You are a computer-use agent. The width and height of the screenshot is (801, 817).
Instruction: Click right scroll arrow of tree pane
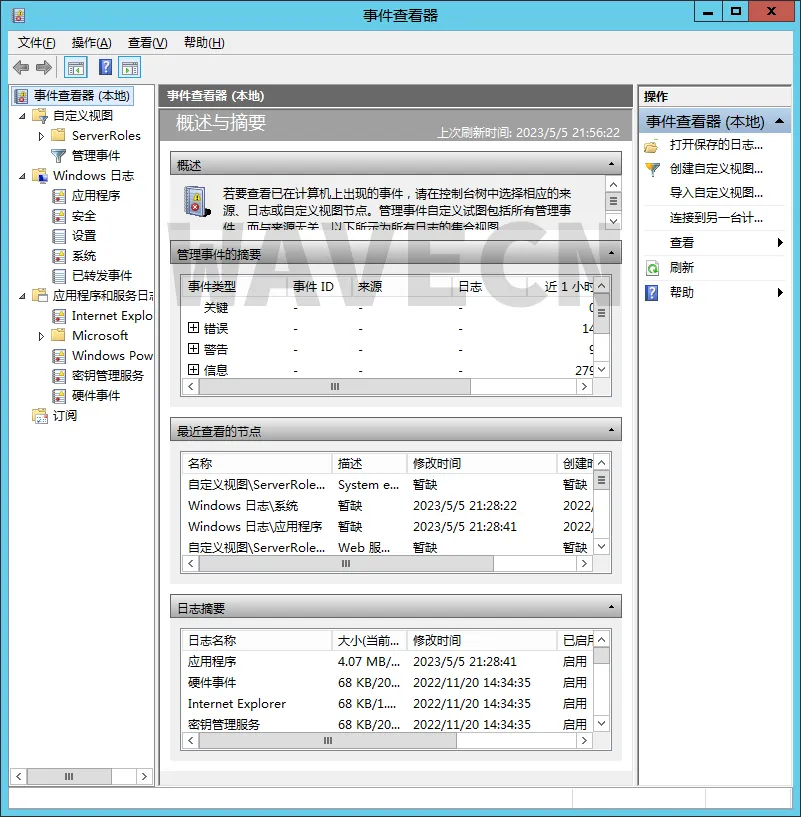[x=144, y=776]
